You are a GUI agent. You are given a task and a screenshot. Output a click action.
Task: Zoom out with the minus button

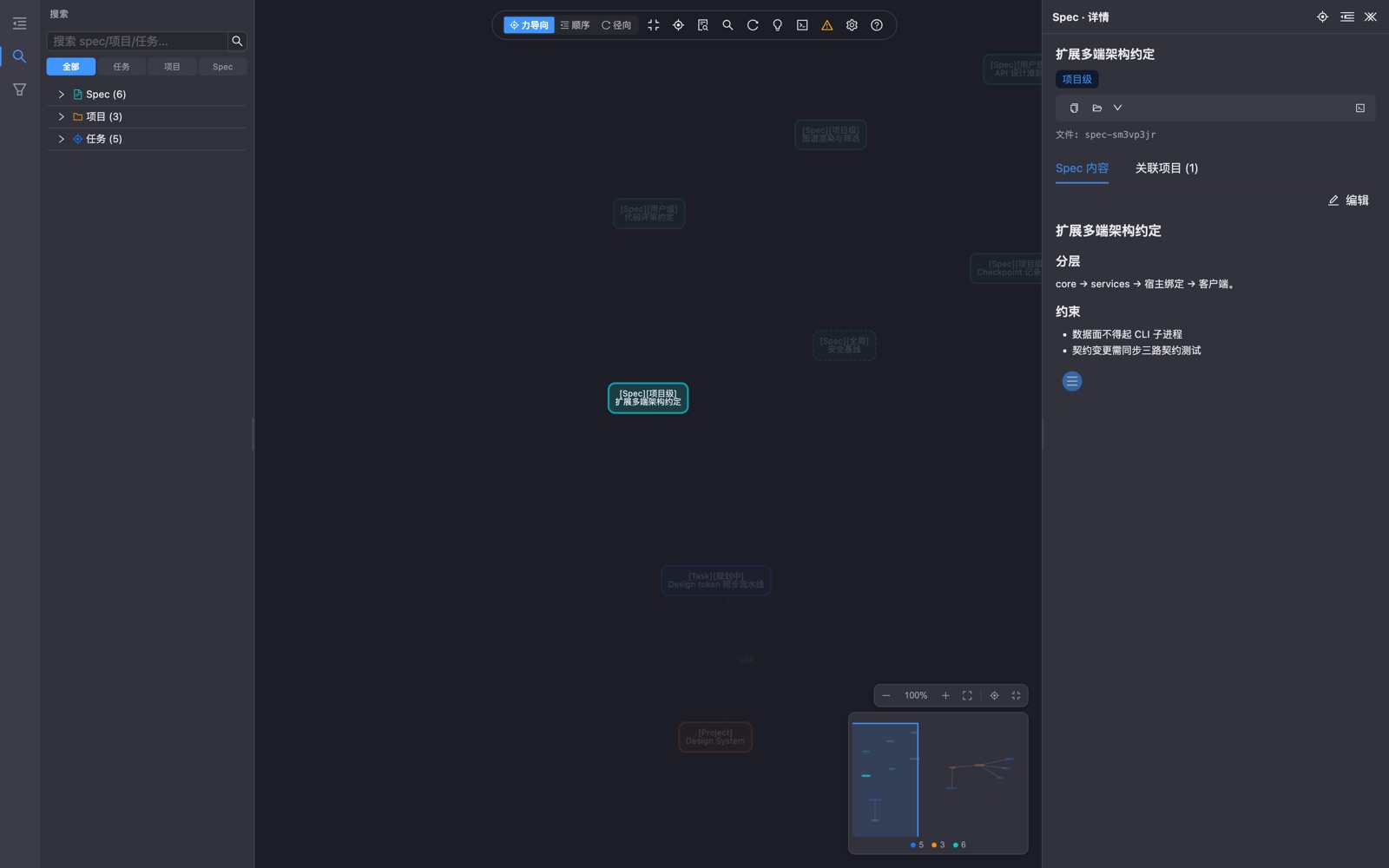pyautogui.click(x=886, y=695)
